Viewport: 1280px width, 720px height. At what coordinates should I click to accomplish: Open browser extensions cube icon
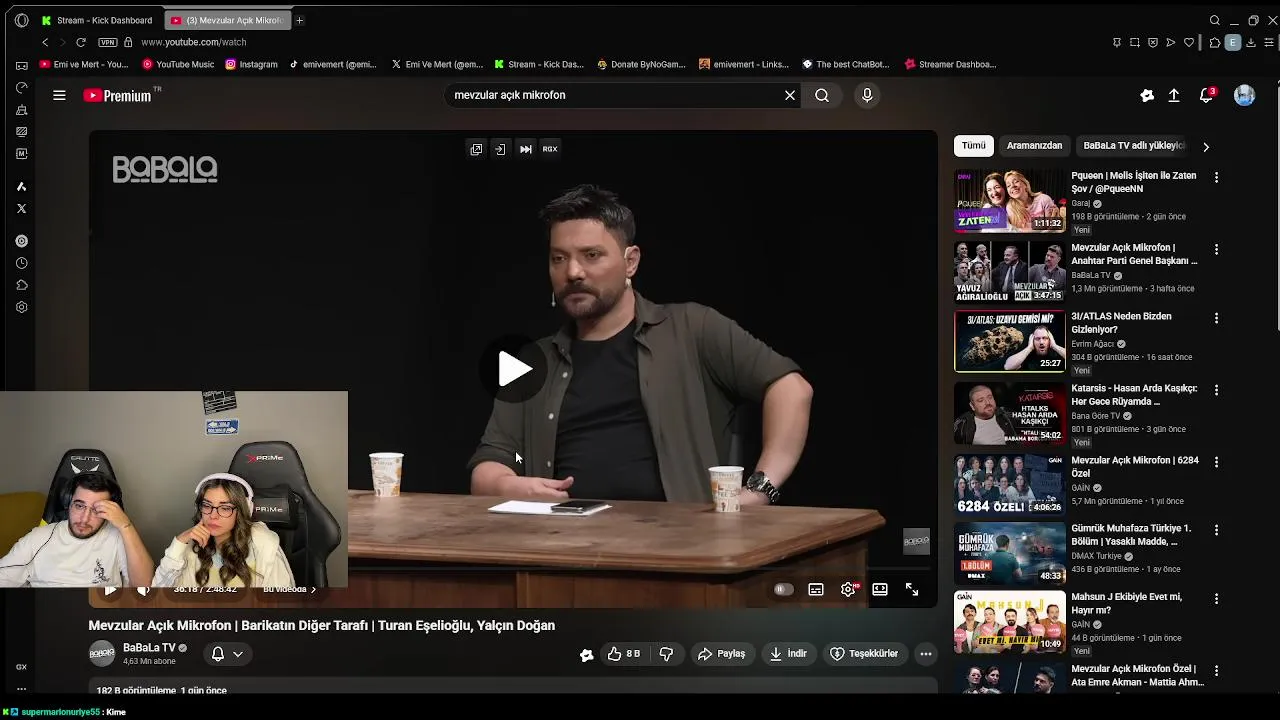pos(1214,42)
